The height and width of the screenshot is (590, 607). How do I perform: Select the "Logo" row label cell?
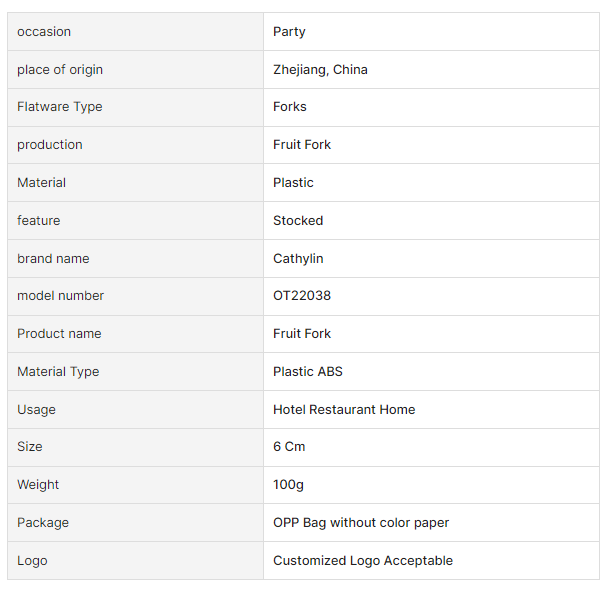tap(32, 561)
